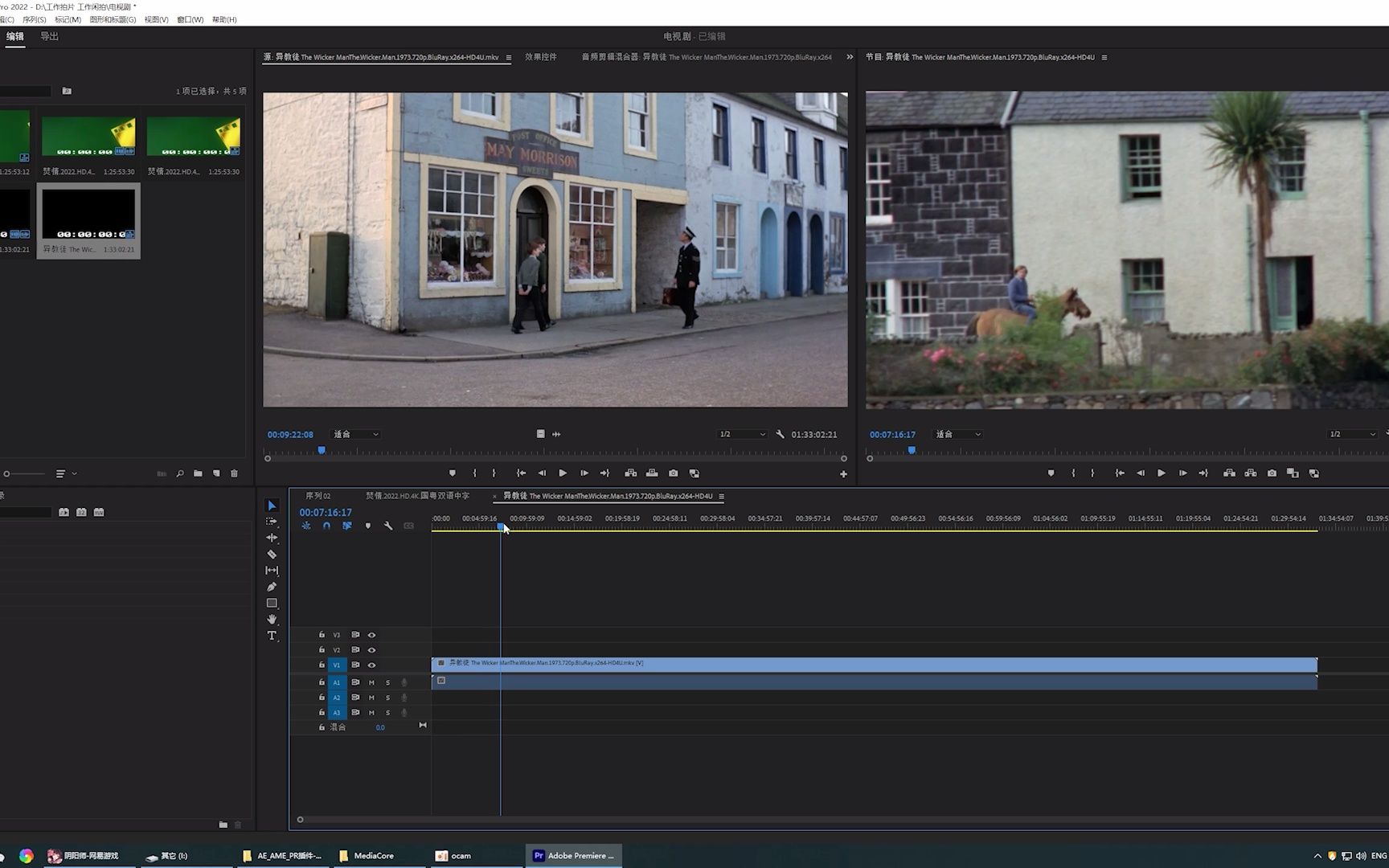Open timeline display settings wrench
This screenshot has height=868, width=1389.
[388, 526]
